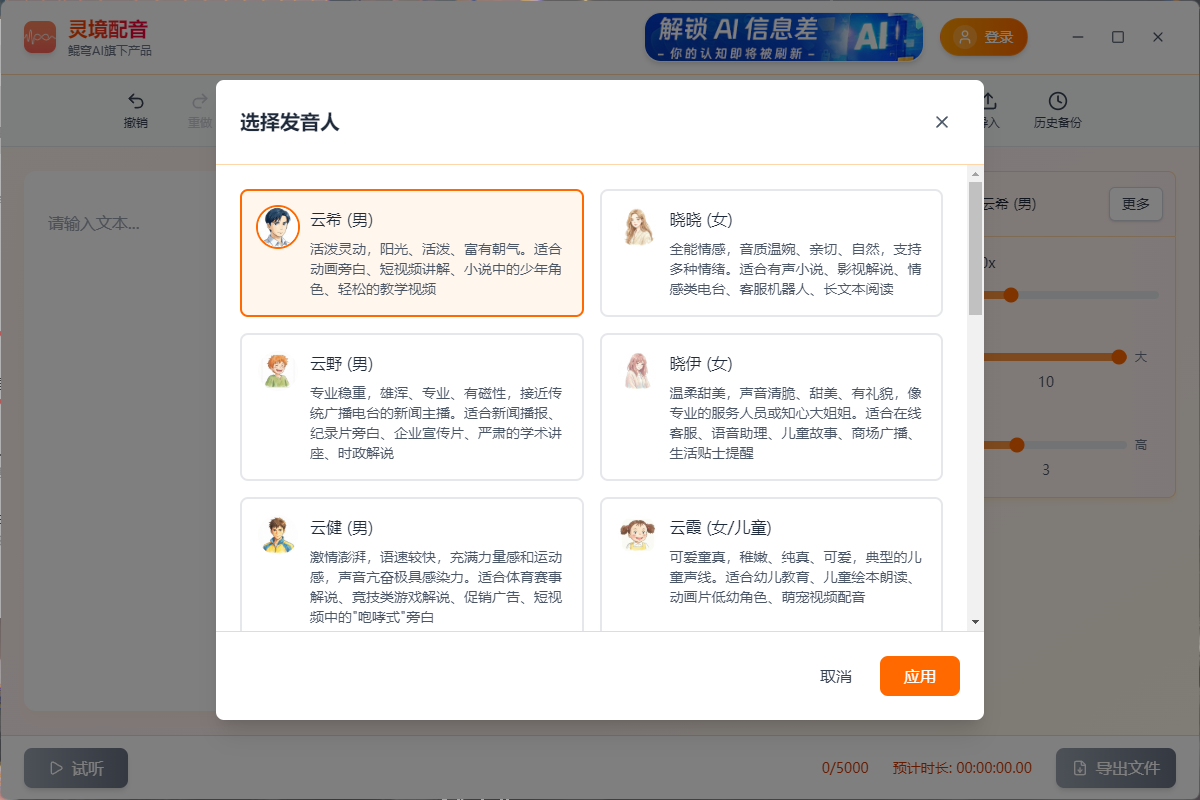Select the 晓晓 female voice
This screenshot has height=800, width=1200.
[770, 252]
